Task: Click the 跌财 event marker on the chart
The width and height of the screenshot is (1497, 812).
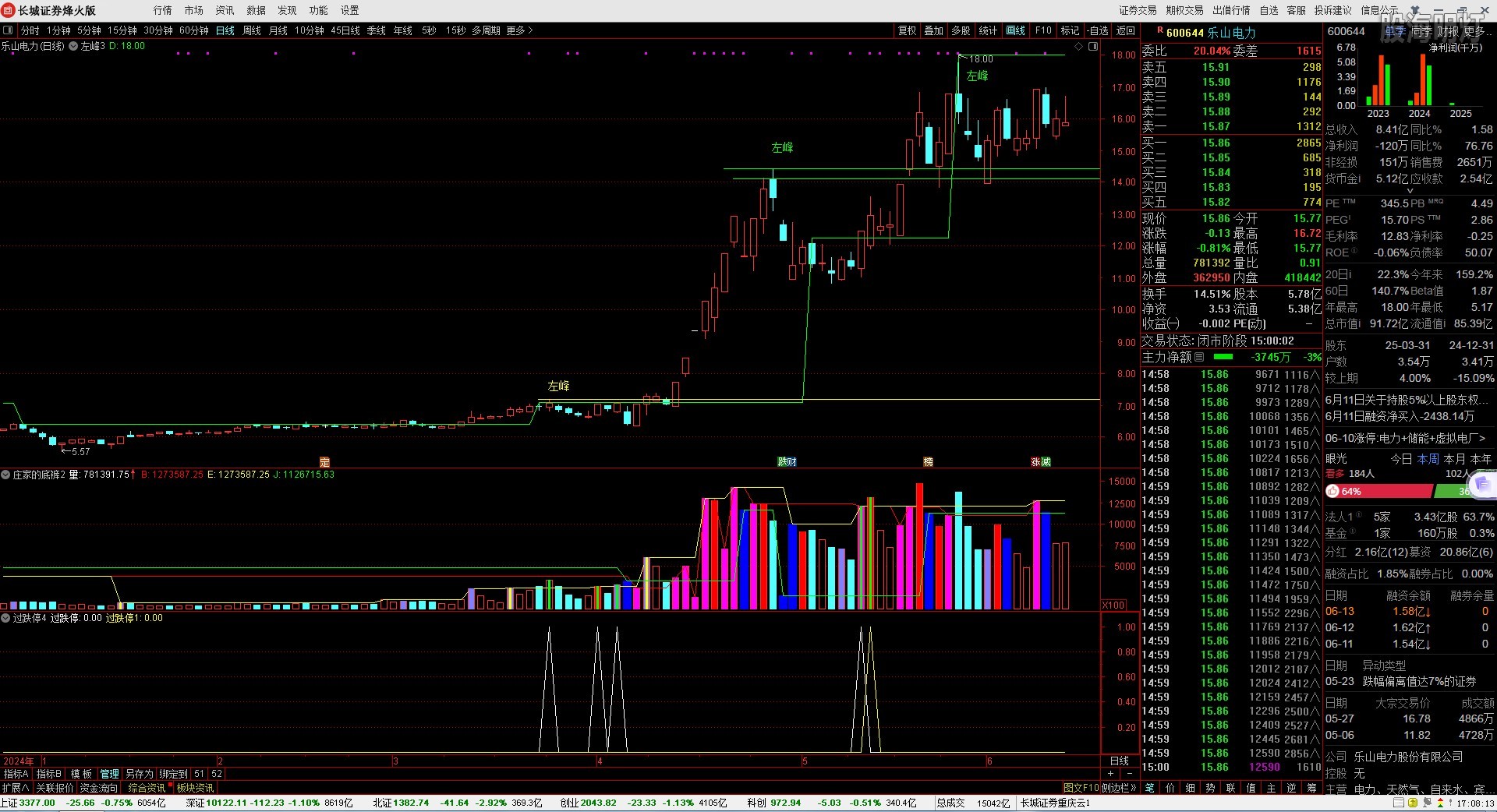Action: click(787, 462)
